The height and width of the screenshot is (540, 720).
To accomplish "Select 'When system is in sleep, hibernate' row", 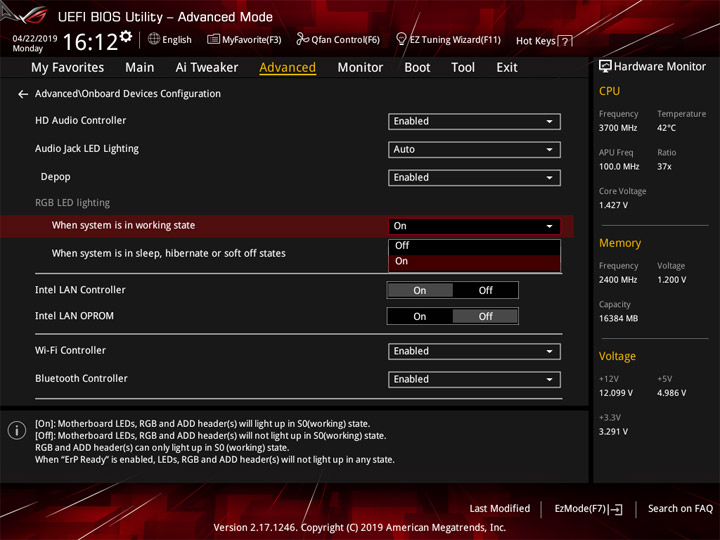I will [169, 253].
